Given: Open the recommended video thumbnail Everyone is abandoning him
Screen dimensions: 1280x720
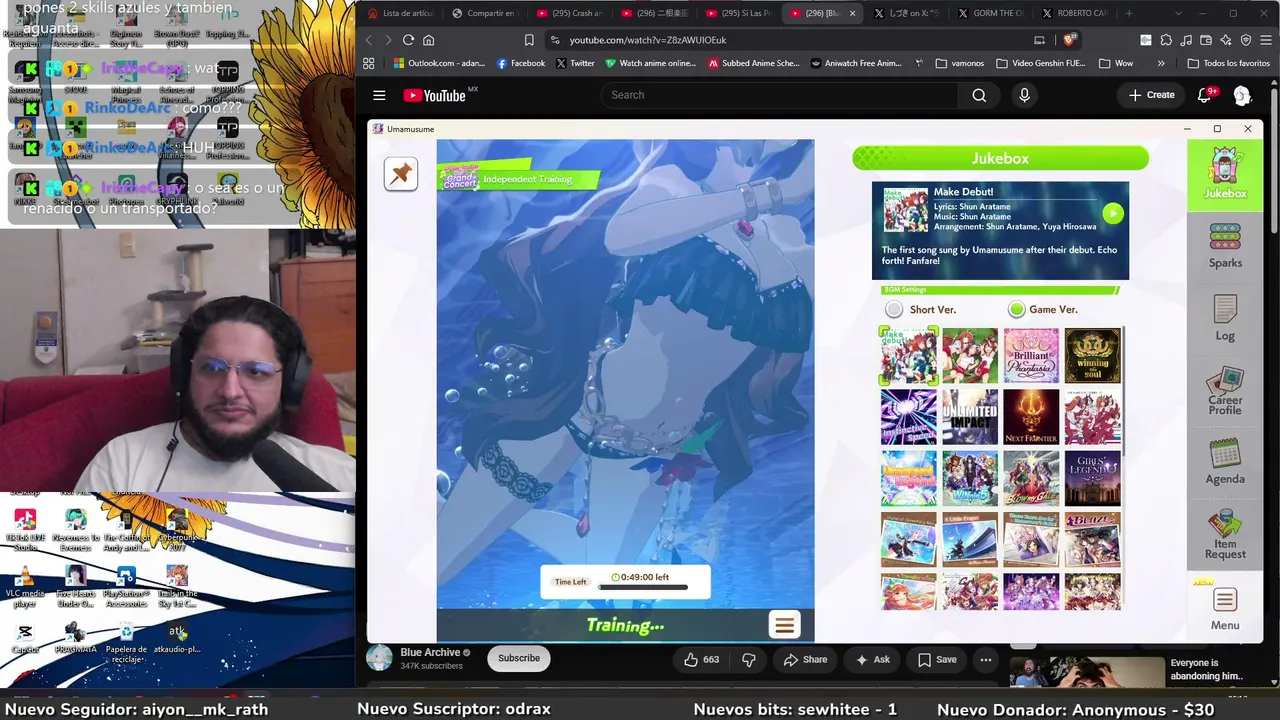Looking at the screenshot, I should coord(1086,671).
